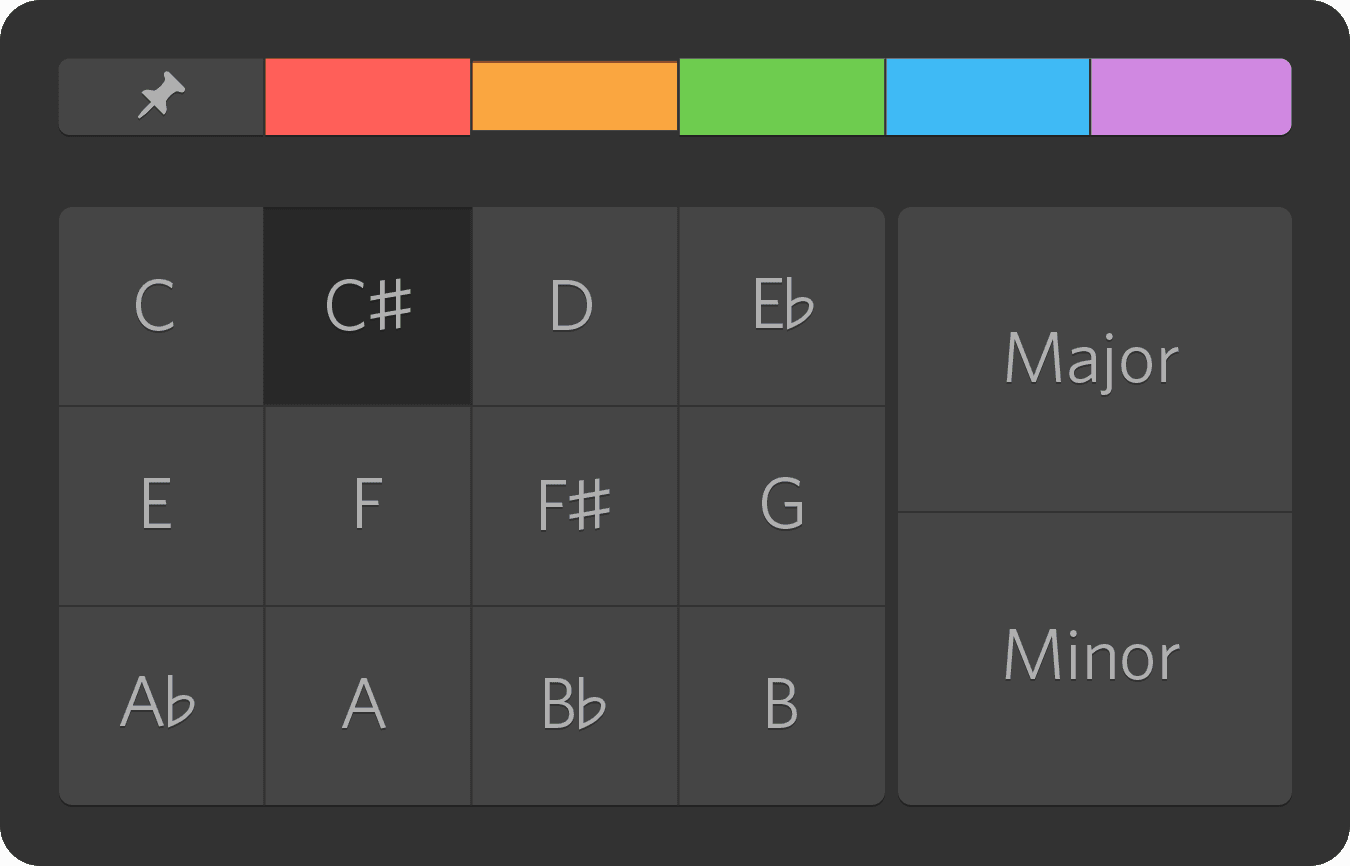Select the E♭ note button

781,306
